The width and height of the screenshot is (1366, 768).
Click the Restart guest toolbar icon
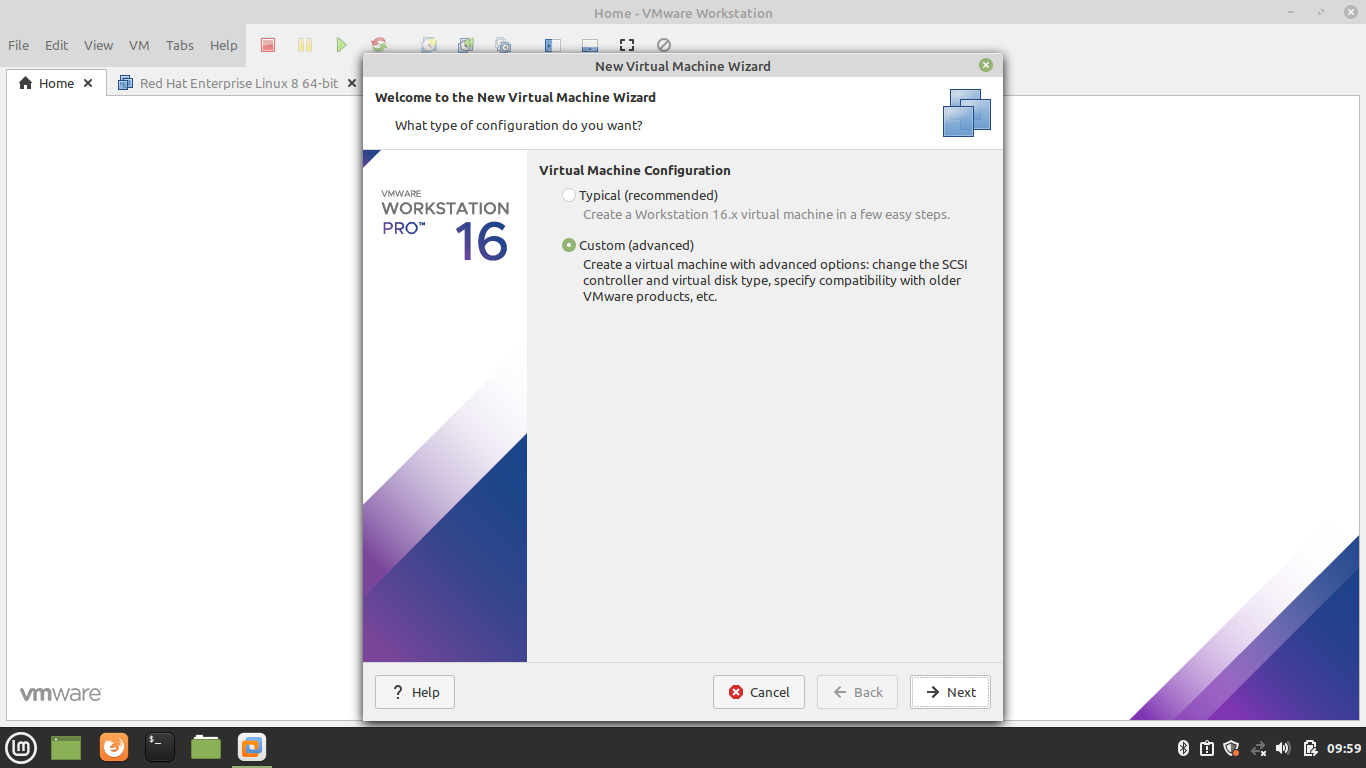pyautogui.click(x=379, y=45)
